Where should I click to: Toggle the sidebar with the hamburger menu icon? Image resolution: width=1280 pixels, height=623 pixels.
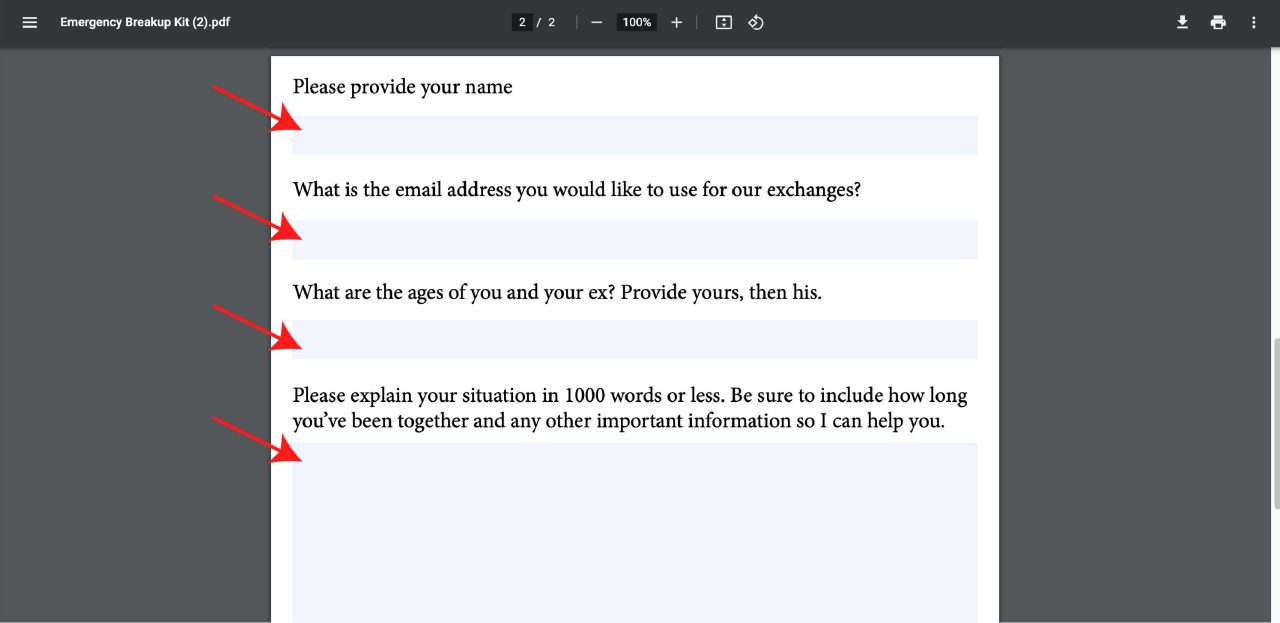pos(30,22)
